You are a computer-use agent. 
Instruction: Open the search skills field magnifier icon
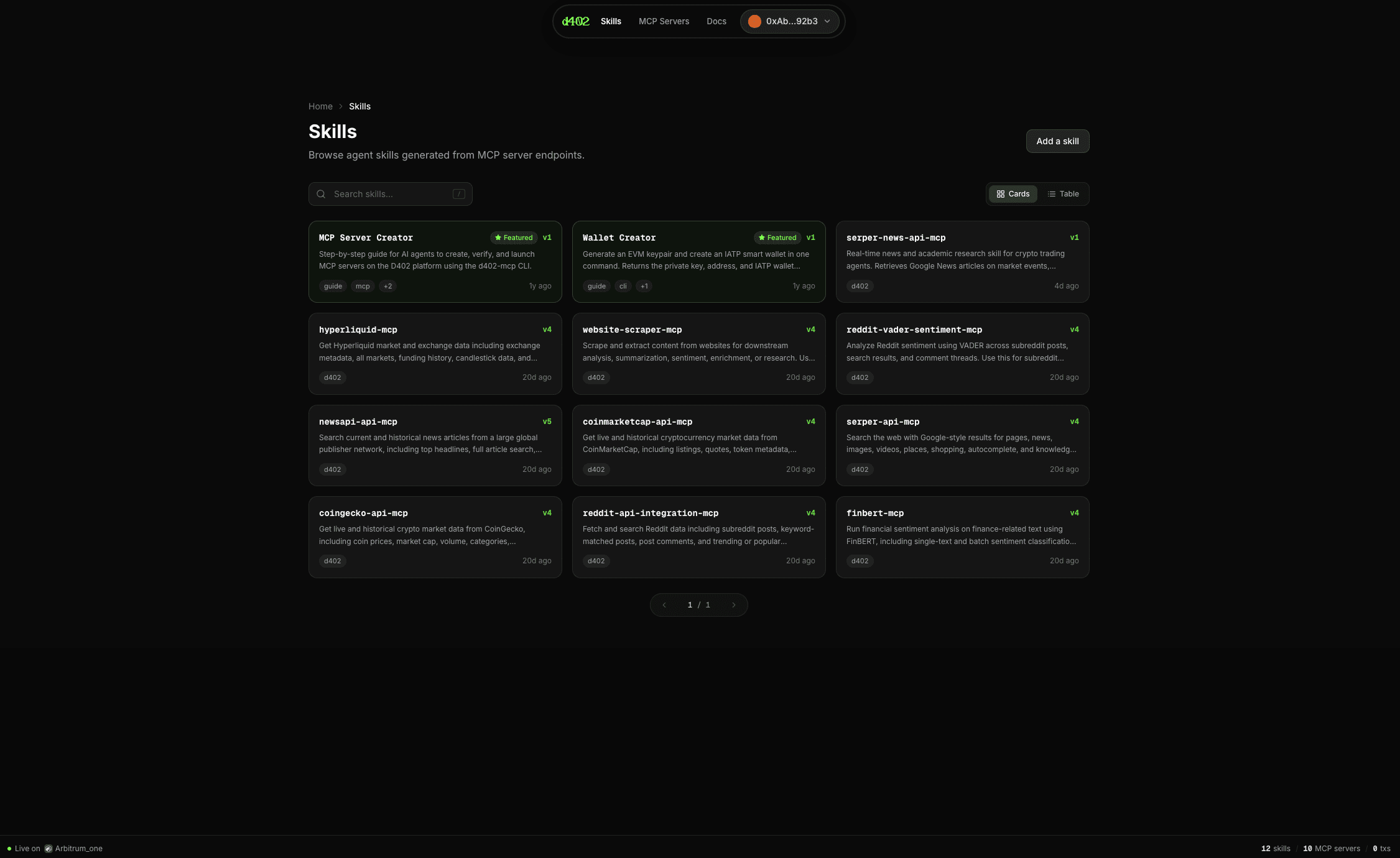(321, 193)
